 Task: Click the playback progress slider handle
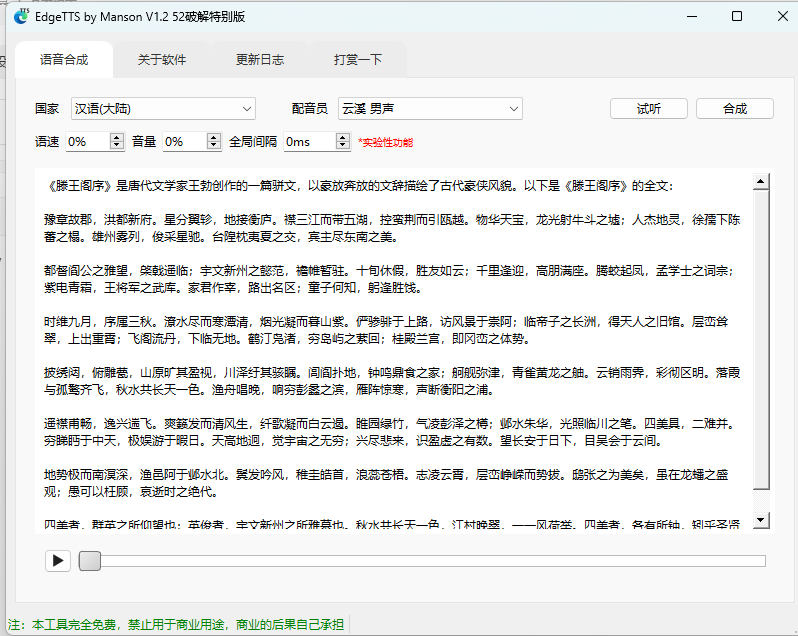(90, 561)
